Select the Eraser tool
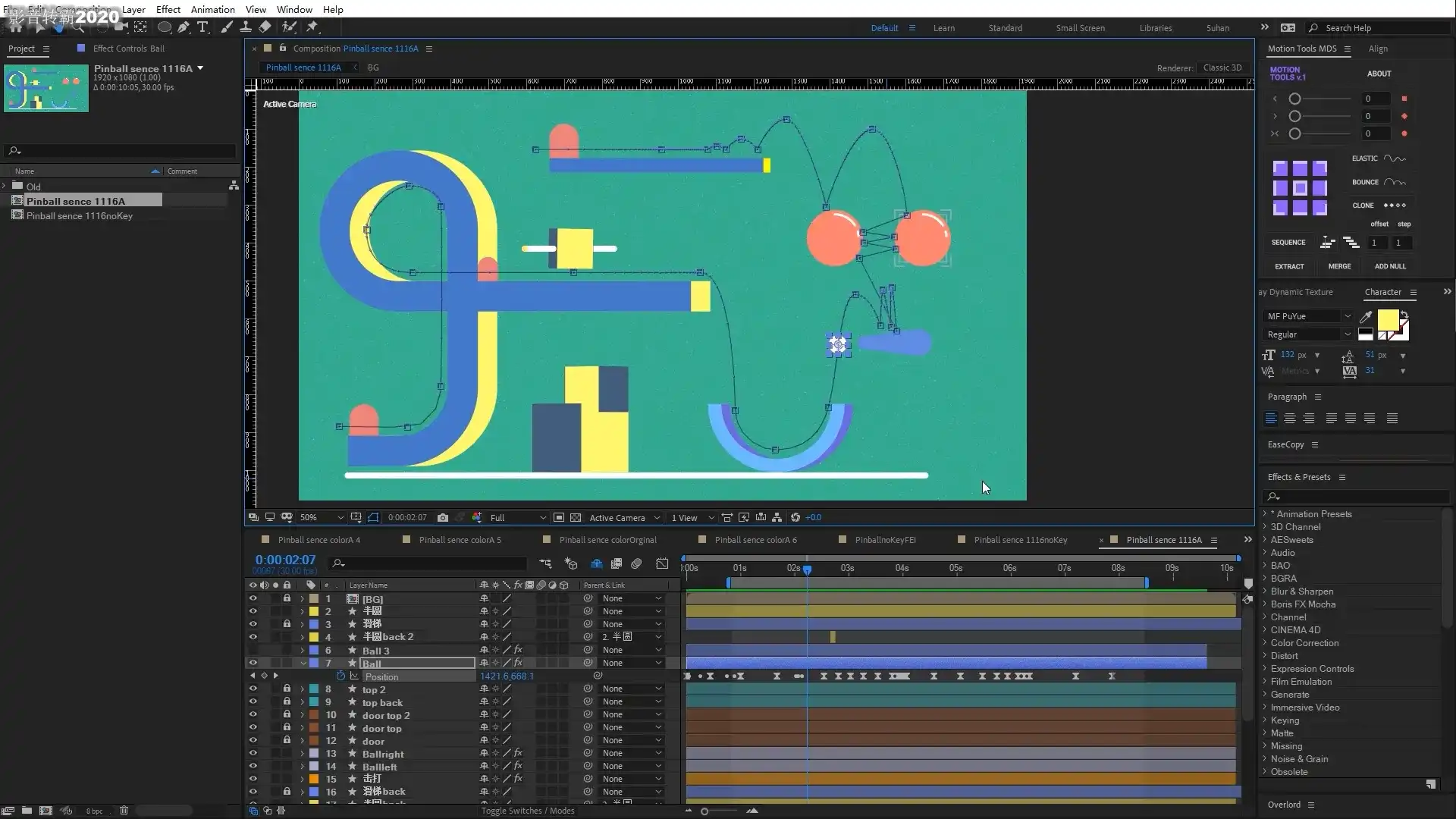 pos(265,27)
